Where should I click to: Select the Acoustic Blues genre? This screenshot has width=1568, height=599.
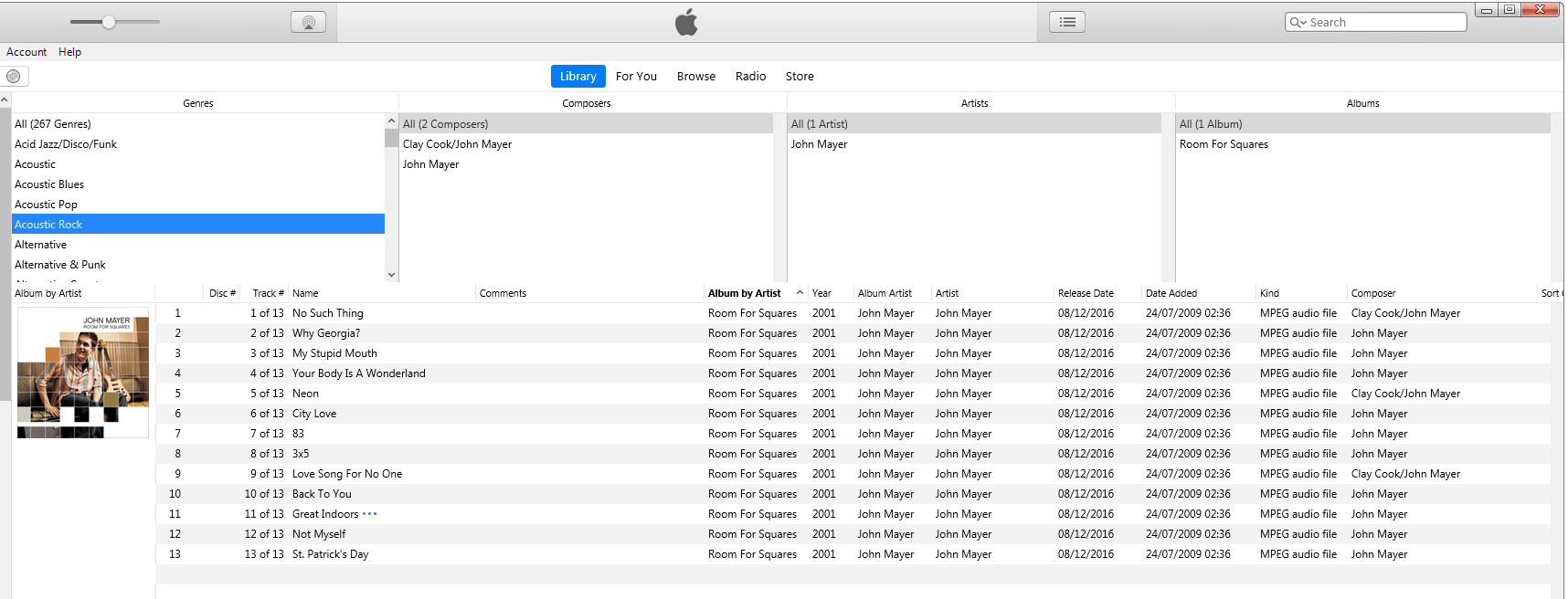coord(198,184)
